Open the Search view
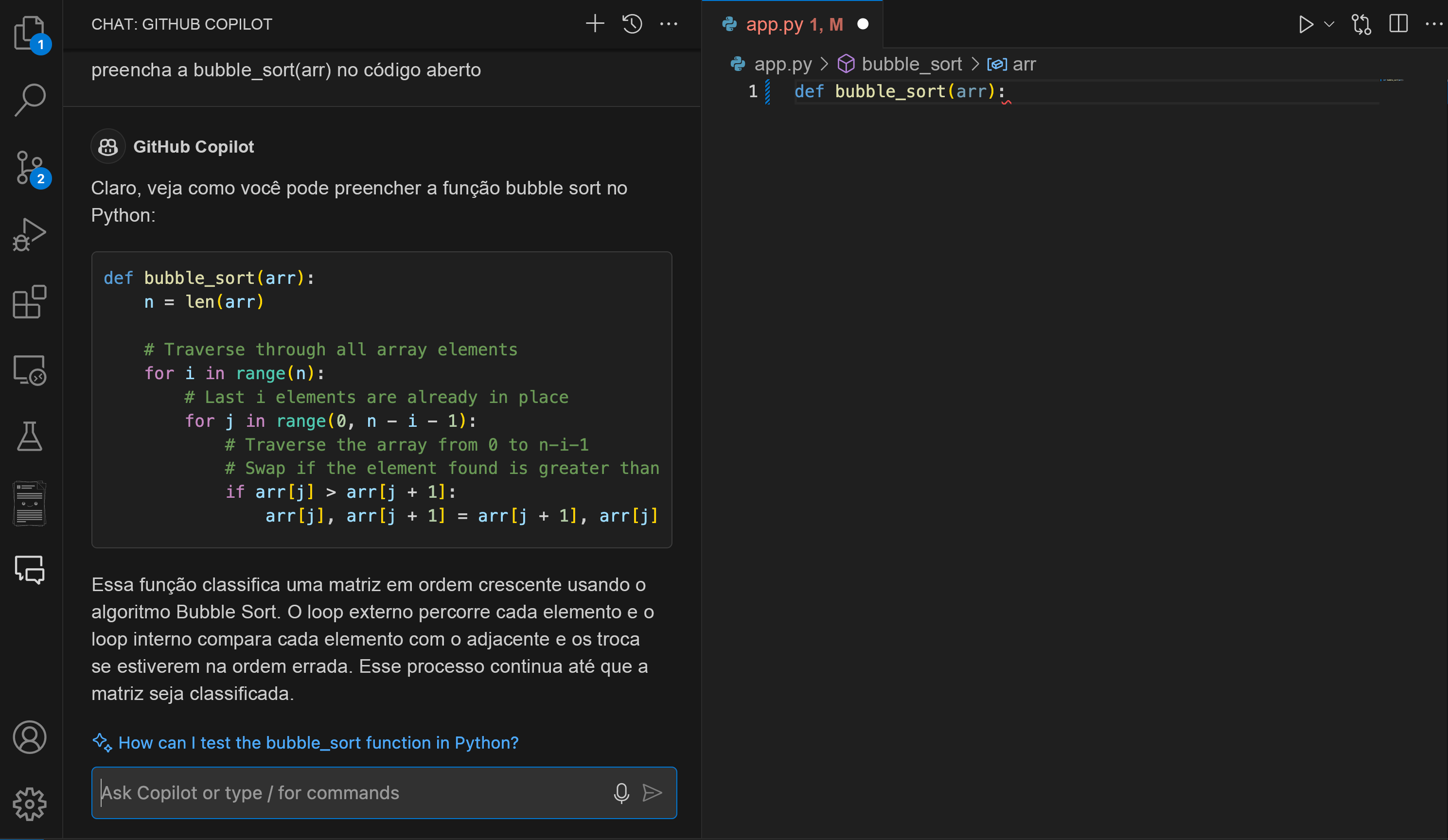The height and width of the screenshot is (840, 1448). click(30, 99)
